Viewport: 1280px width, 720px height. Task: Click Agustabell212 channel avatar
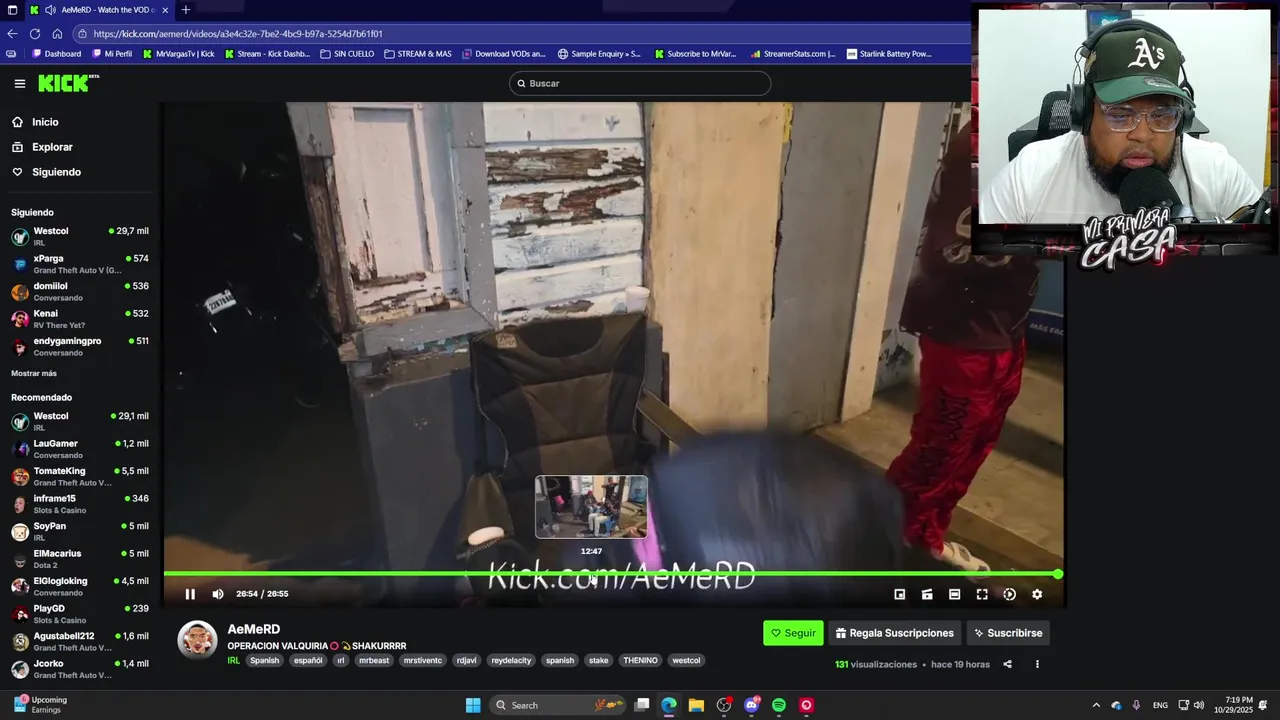(20, 642)
